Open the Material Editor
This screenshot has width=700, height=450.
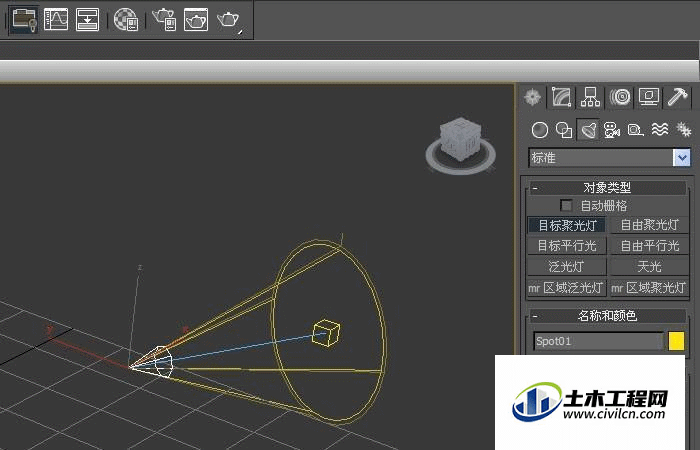[x=126, y=20]
